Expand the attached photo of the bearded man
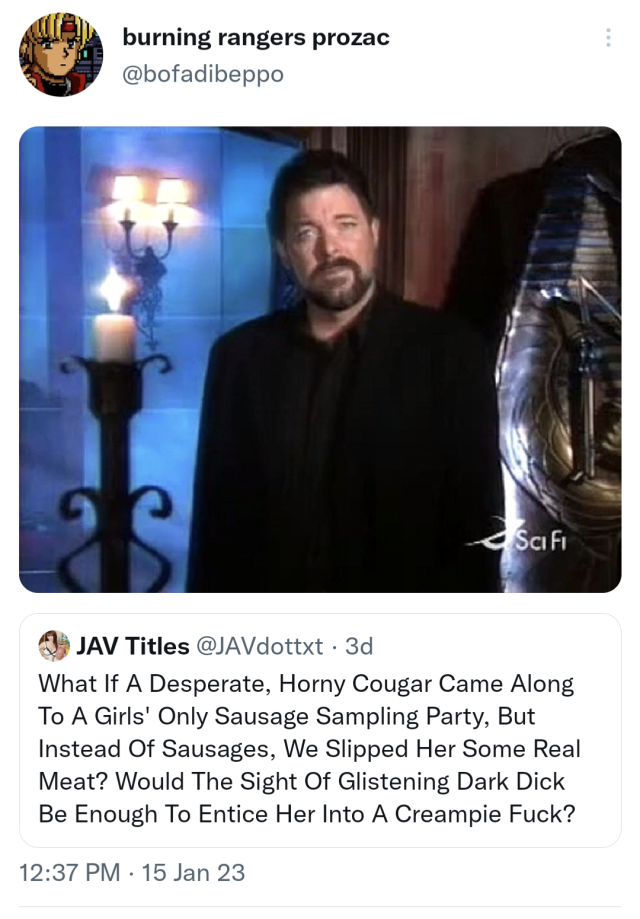640x919 pixels. (x=320, y=359)
